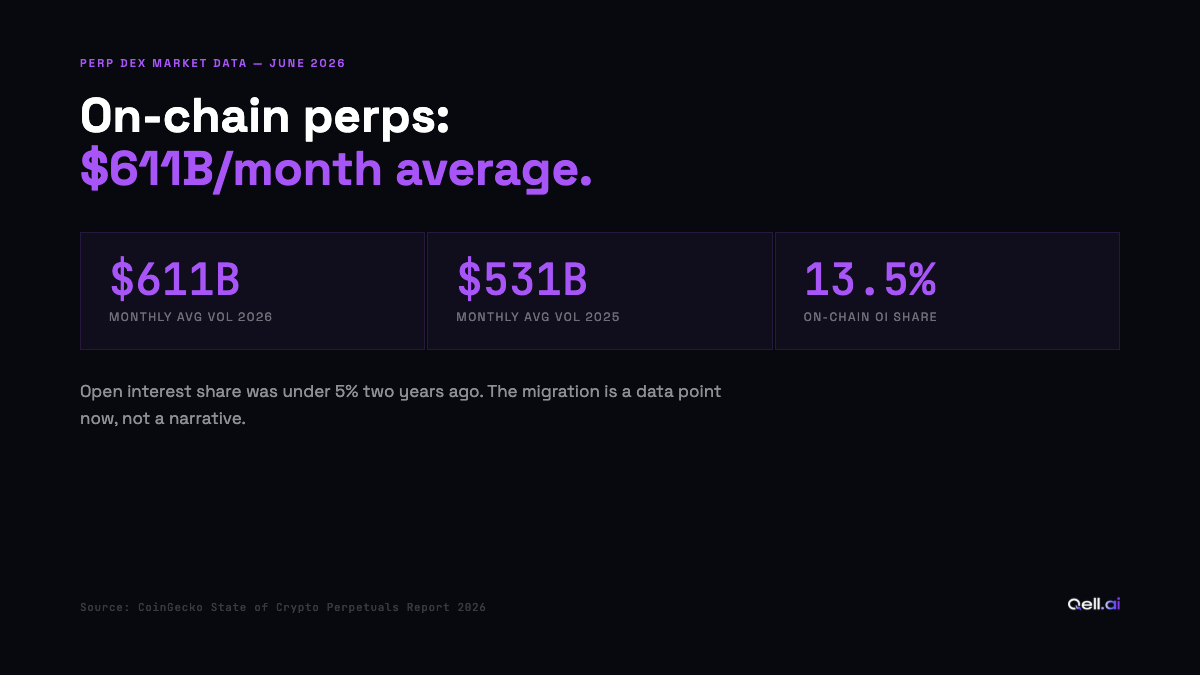Click the word 'CoinGecko' in the footer
This screenshot has width=1200, height=675.
point(170,607)
